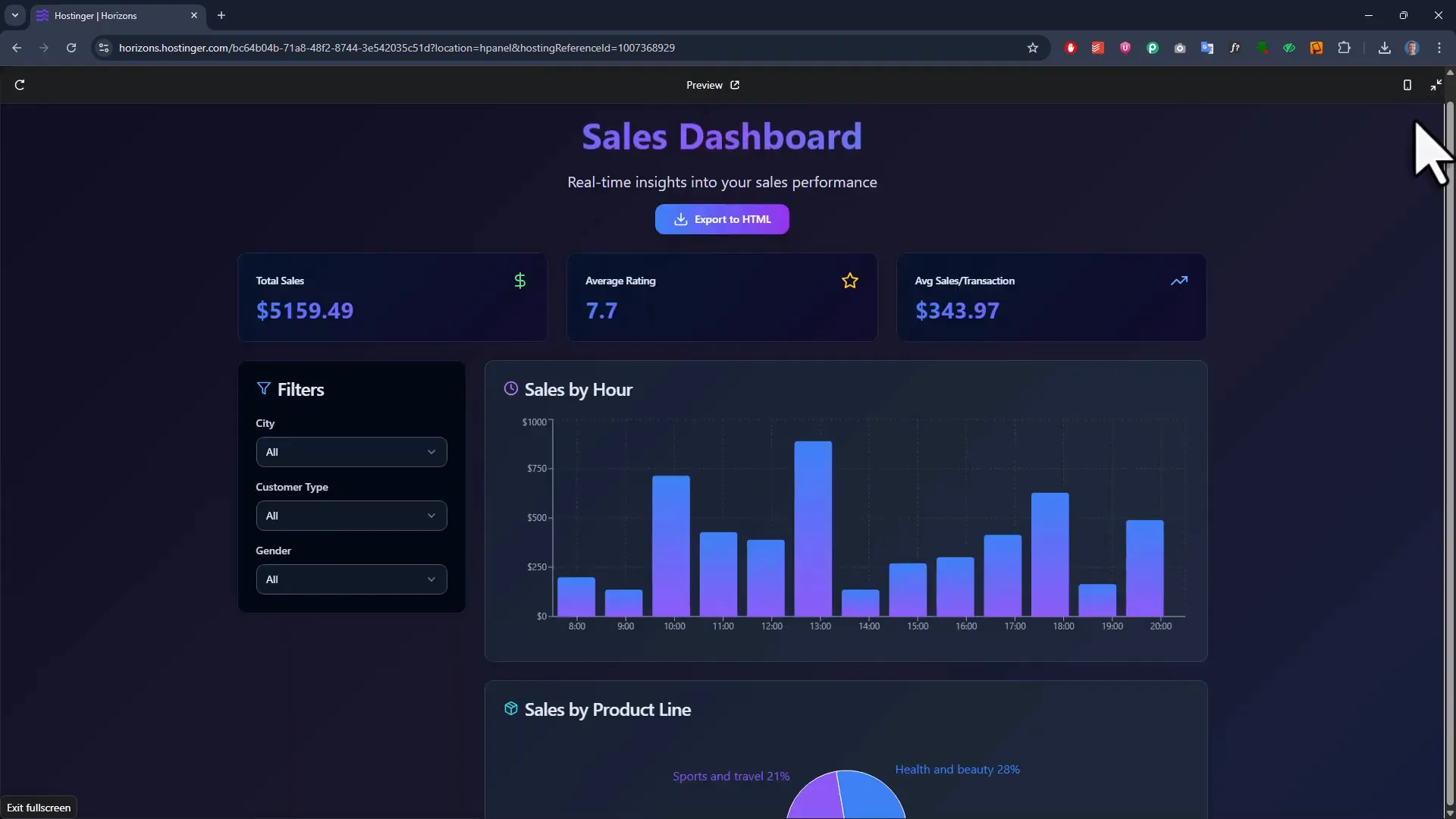Click the external link icon next to Preview
The width and height of the screenshot is (1456, 819).
click(734, 85)
